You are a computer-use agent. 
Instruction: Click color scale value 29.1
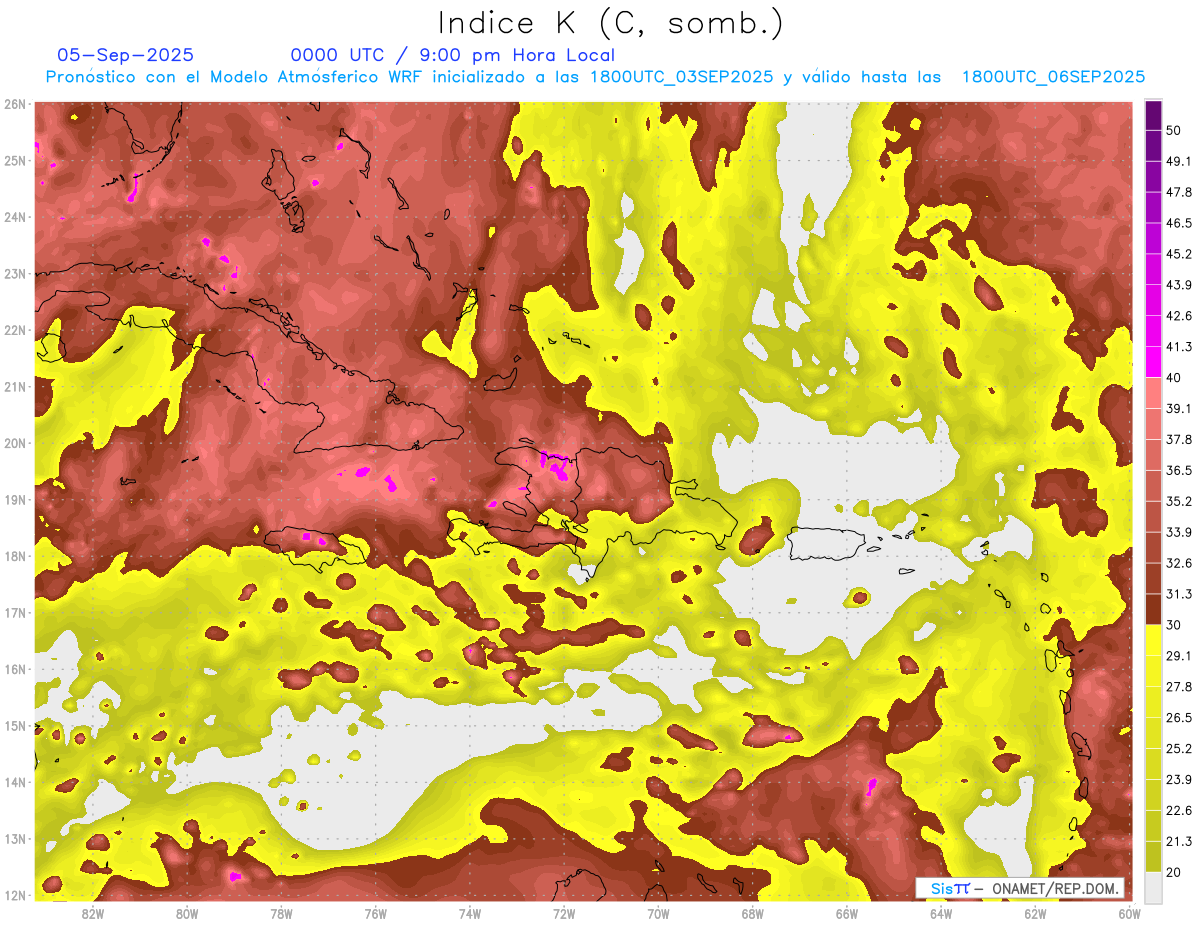tap(1178, 656)
